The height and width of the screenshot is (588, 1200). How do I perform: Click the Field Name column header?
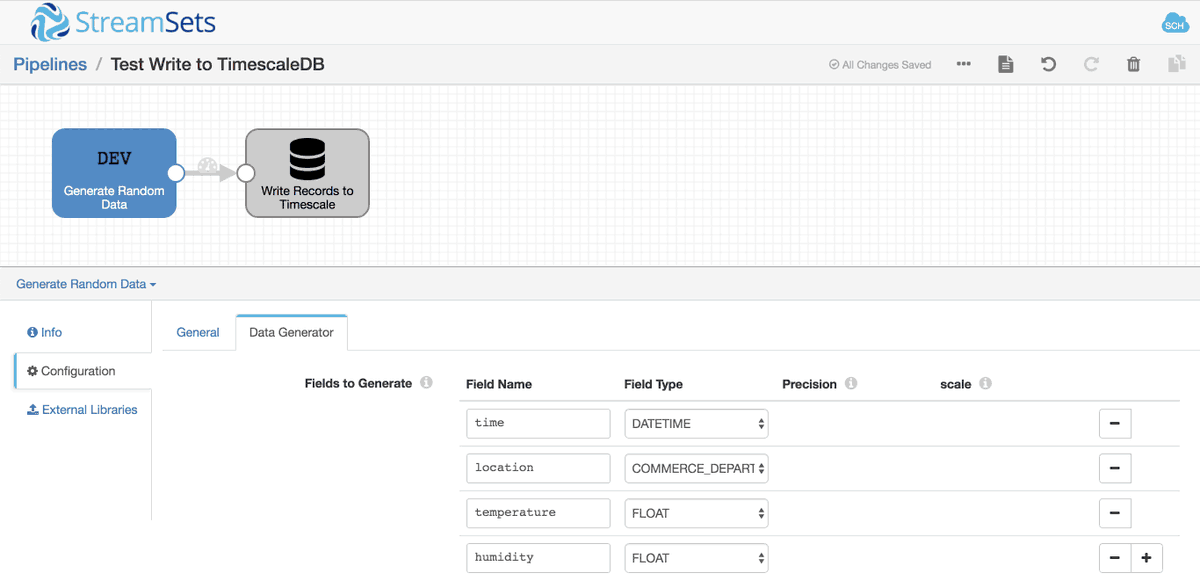499,384
